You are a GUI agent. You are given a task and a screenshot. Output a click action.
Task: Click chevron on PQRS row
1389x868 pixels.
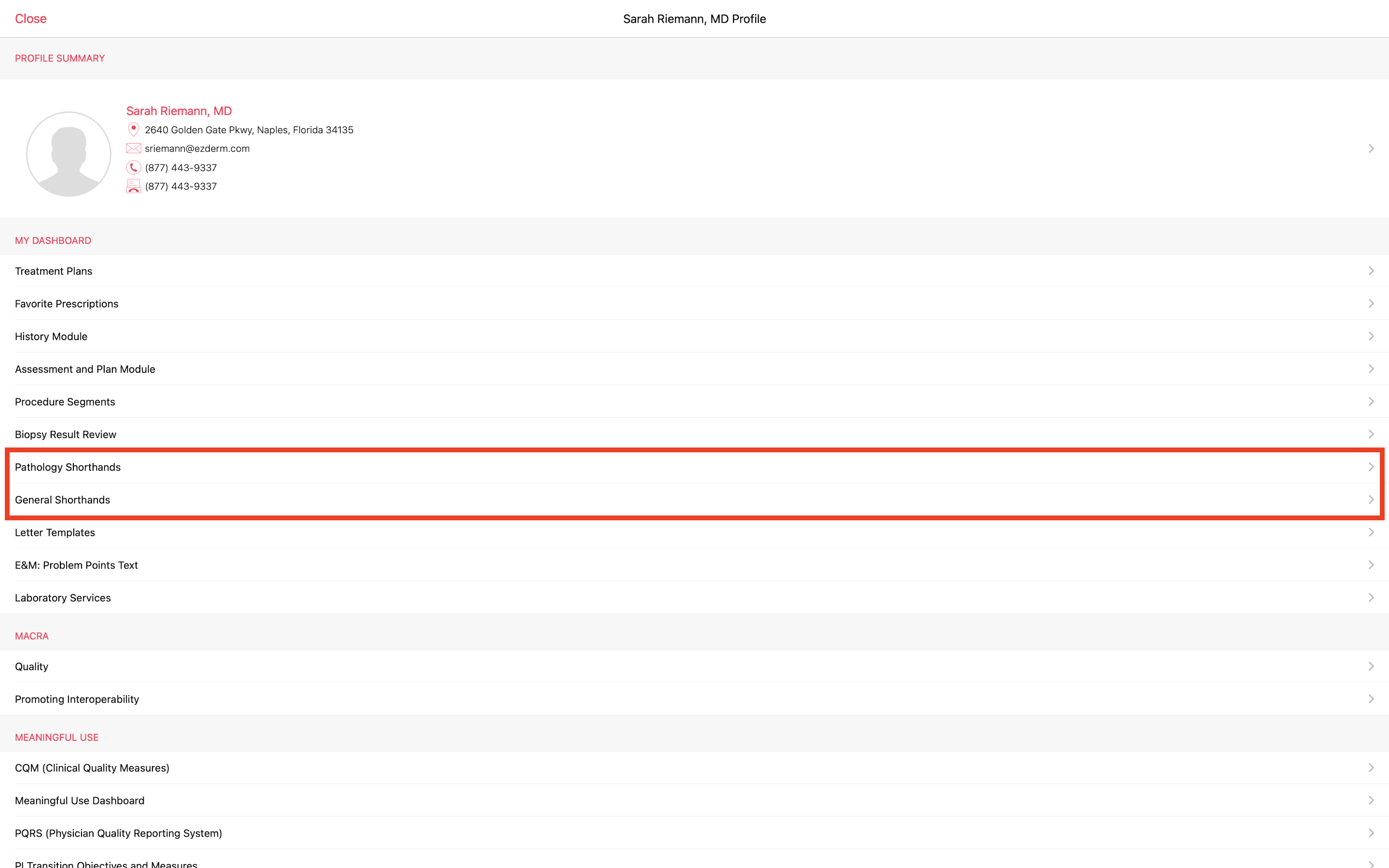(x=1371, y=834)
